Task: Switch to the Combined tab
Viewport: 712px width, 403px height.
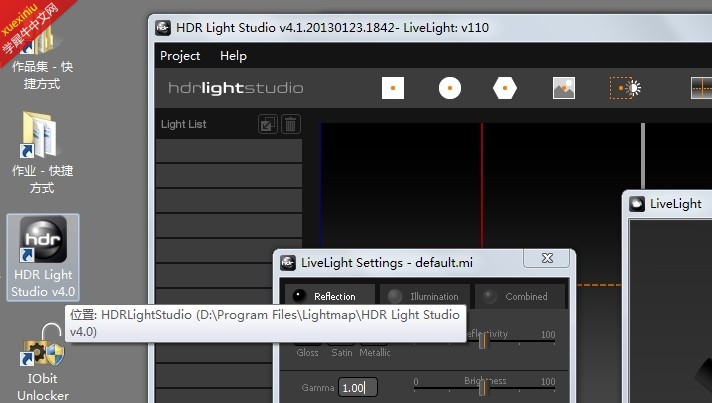Action: click(520, 296)
